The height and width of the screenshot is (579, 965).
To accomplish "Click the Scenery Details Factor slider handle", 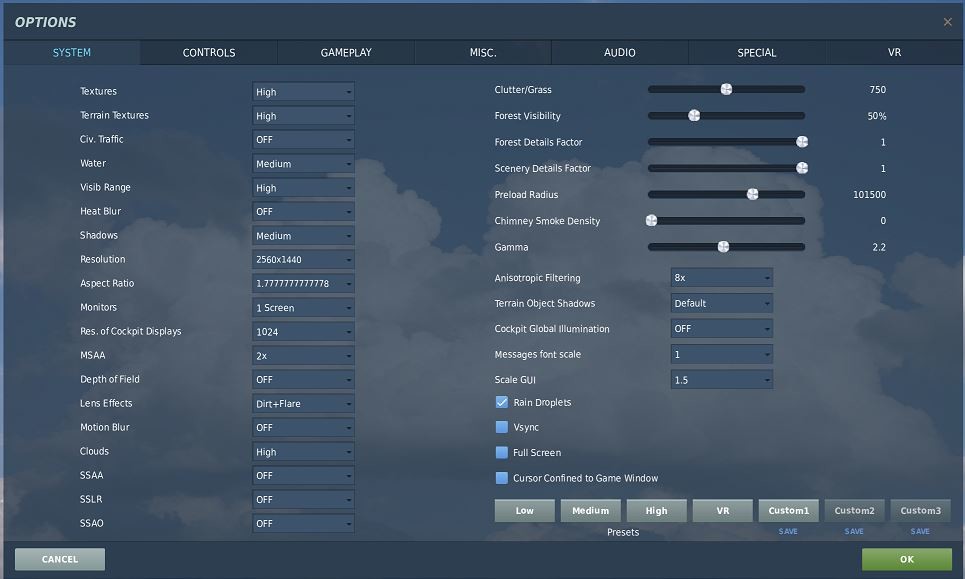I will (x=802, y=168).
